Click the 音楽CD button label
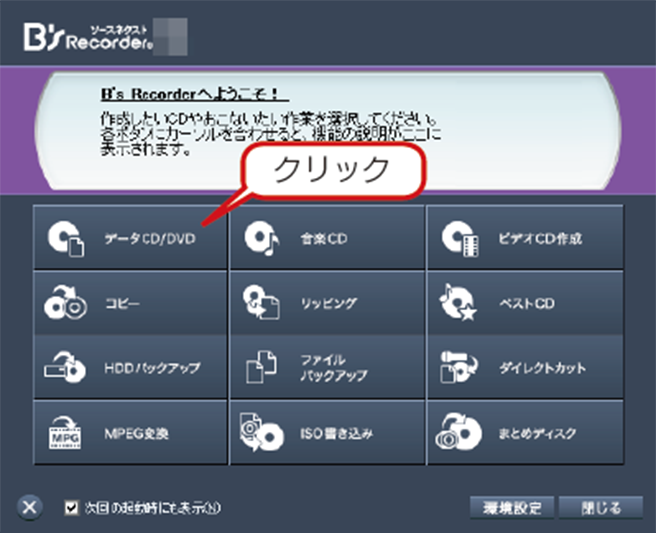 coord(323,239)
